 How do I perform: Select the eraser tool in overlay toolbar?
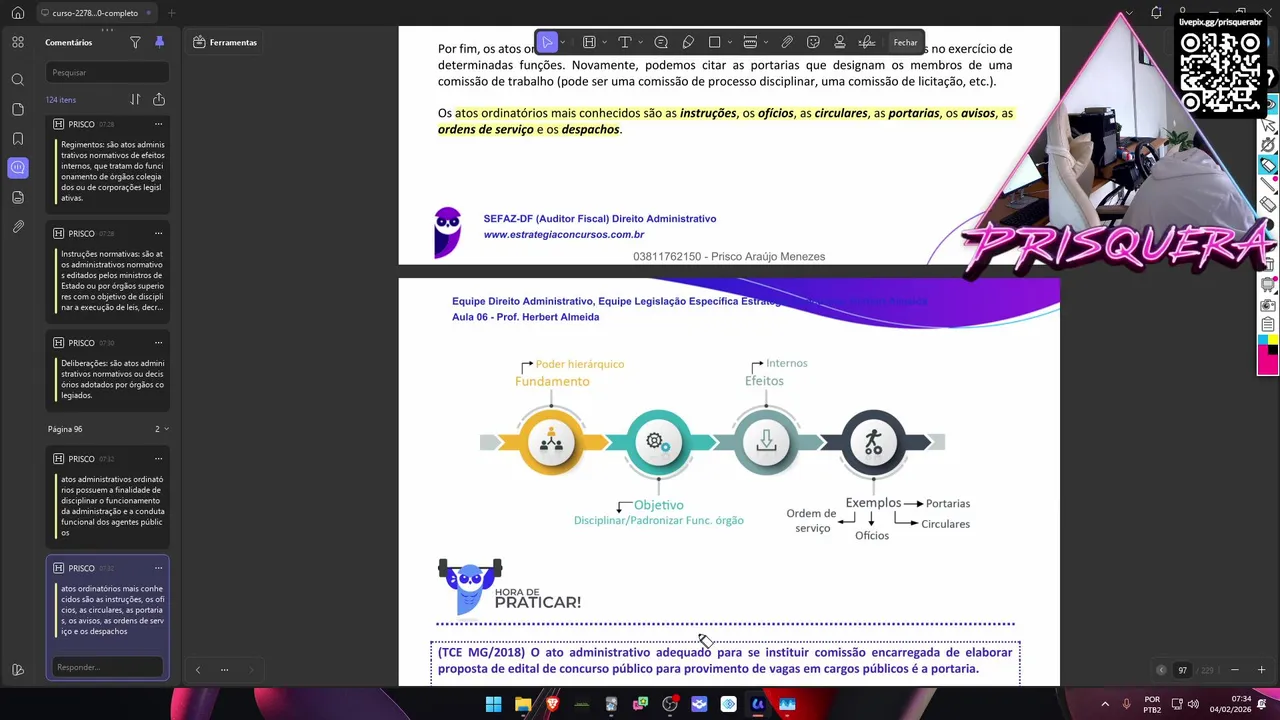click(x=1268, y=204)
